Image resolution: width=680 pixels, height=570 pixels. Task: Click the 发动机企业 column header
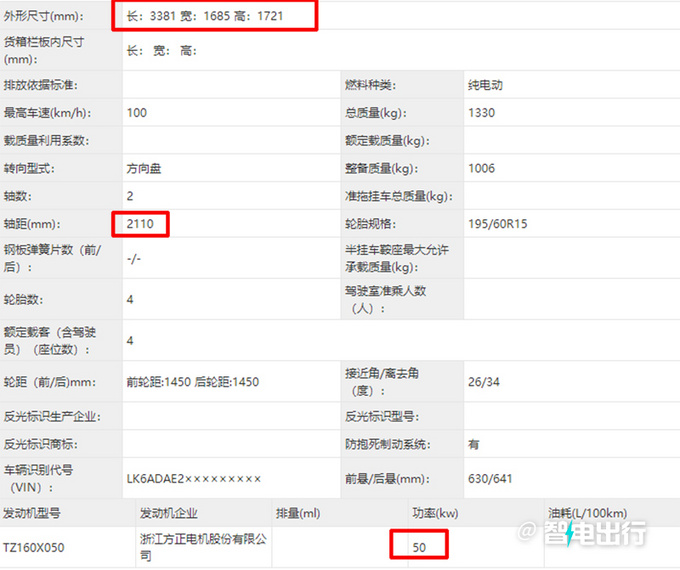click(x=168, y=513)
